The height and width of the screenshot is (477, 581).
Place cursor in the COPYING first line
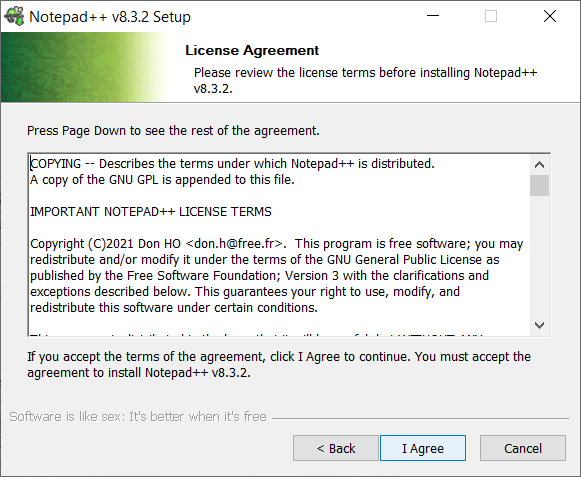pyautogui.click(x=232, y=163)
